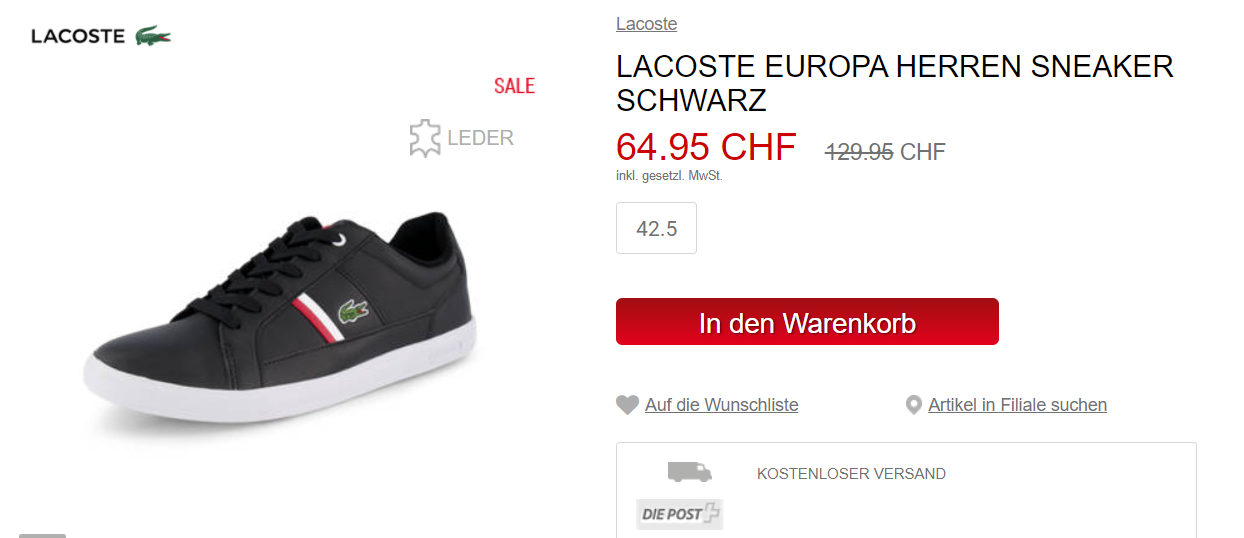
Task: Click the inkl. gesetzl. MwSt. note
Action: [669, 176]
